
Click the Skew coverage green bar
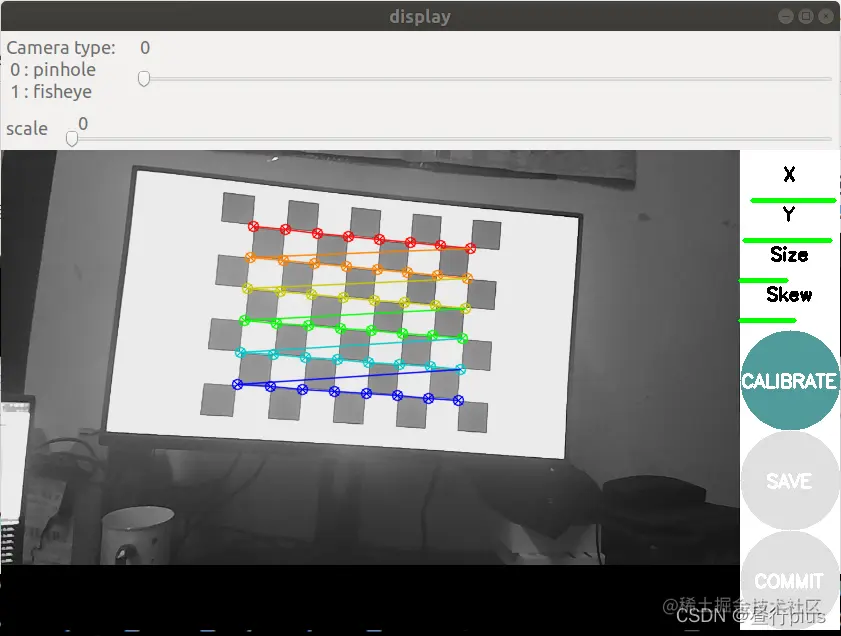768,320
